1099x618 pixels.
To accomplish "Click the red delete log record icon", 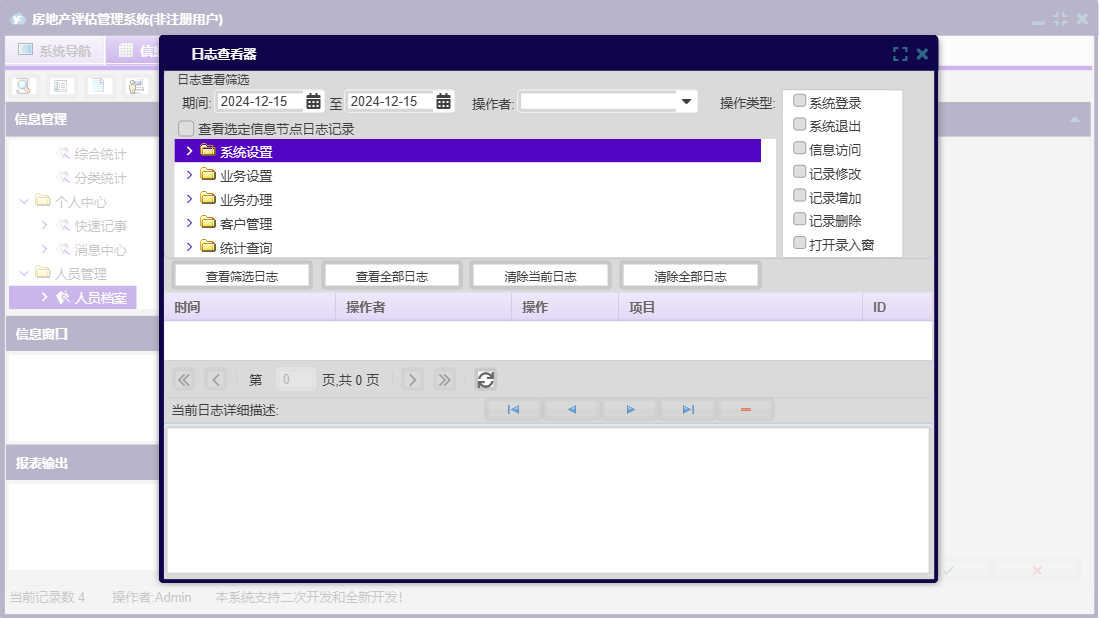I will [745, 410].
